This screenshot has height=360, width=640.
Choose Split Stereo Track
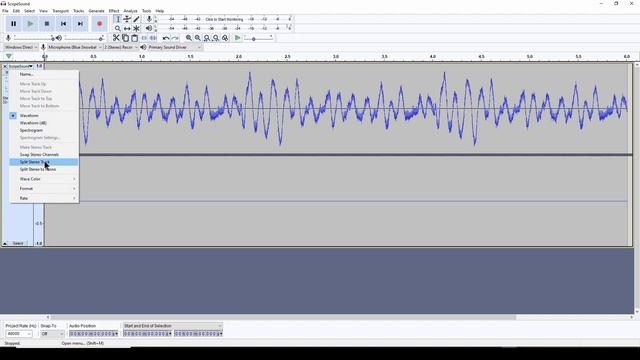tap(44, 162)
